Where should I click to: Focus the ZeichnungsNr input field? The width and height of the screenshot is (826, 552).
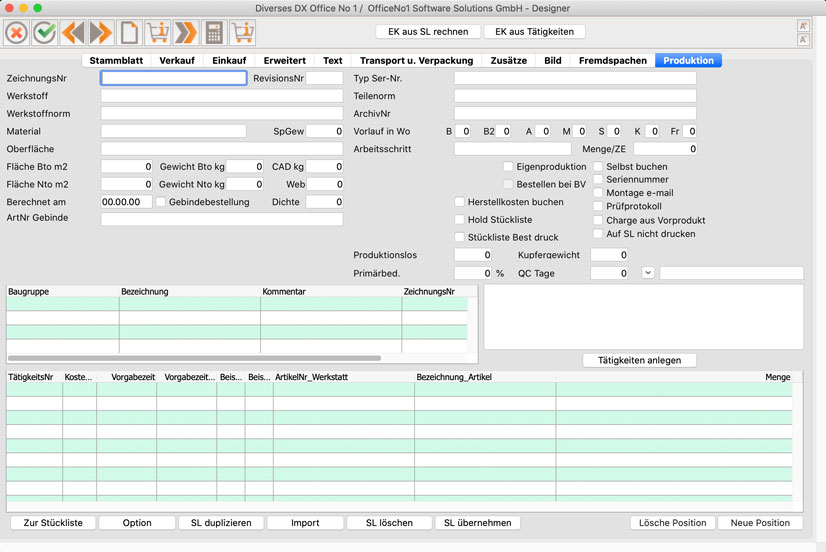coord(173,78)
